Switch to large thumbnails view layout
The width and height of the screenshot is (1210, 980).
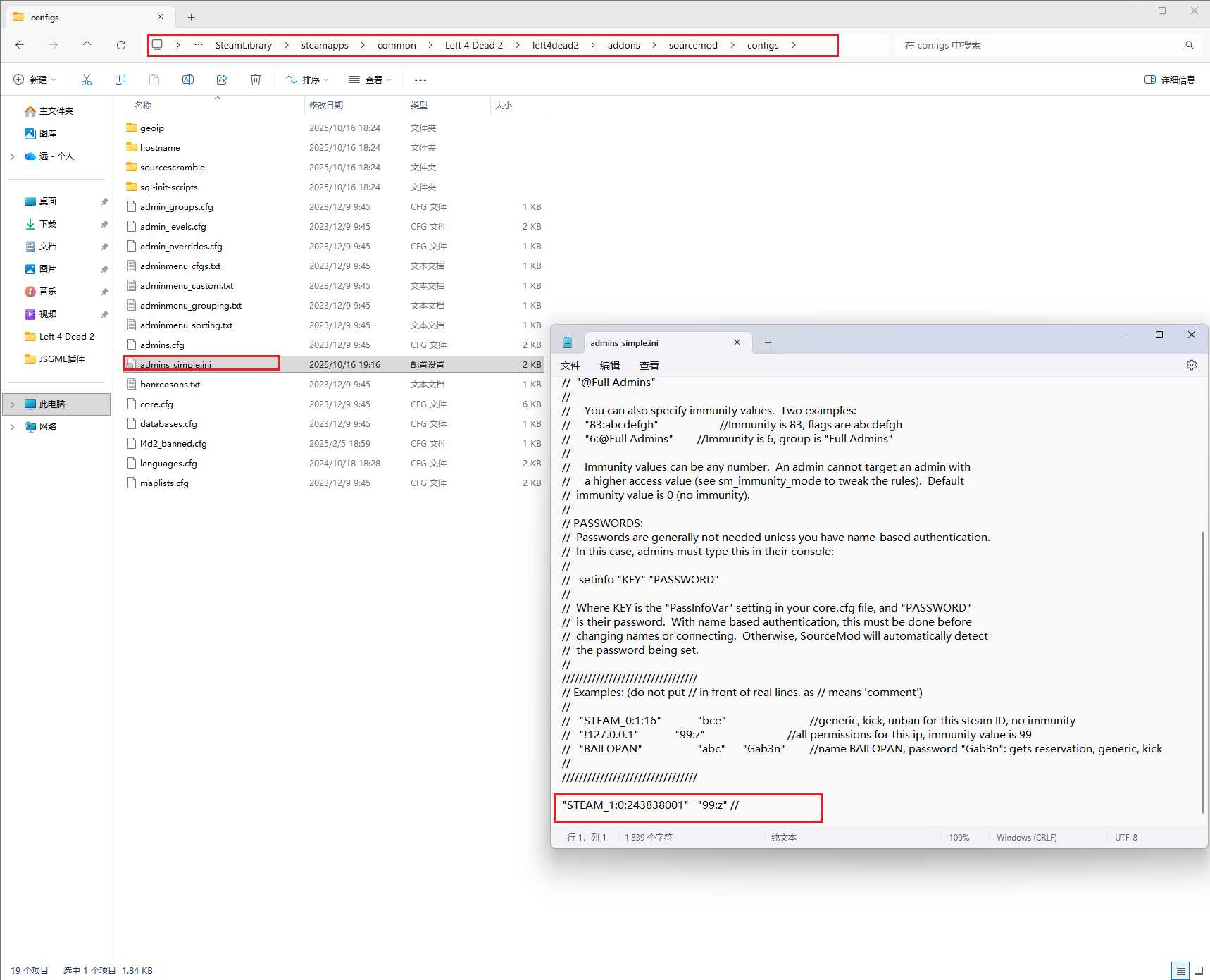pos(1198,970)
